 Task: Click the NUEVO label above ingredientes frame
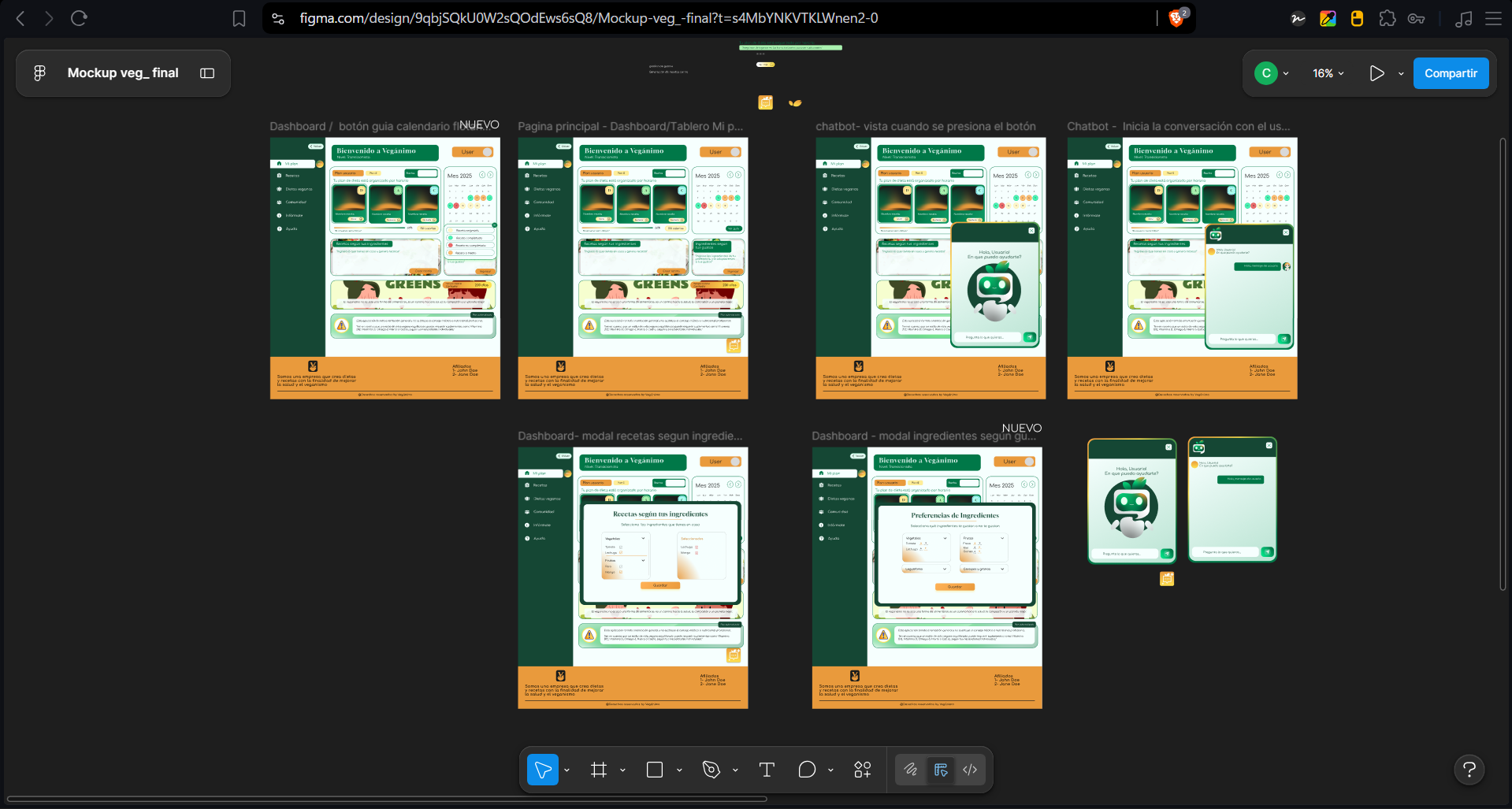1022,428
